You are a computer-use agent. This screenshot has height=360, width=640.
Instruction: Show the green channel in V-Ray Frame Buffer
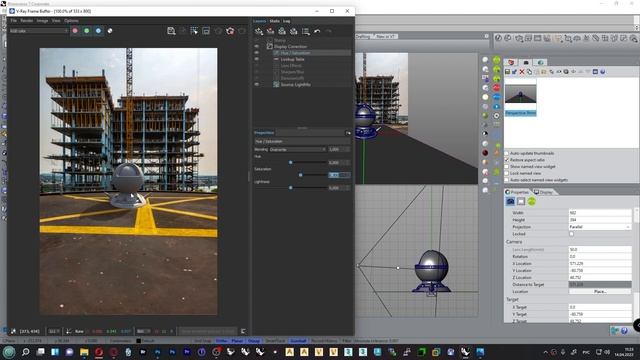[x=87, y=31]
